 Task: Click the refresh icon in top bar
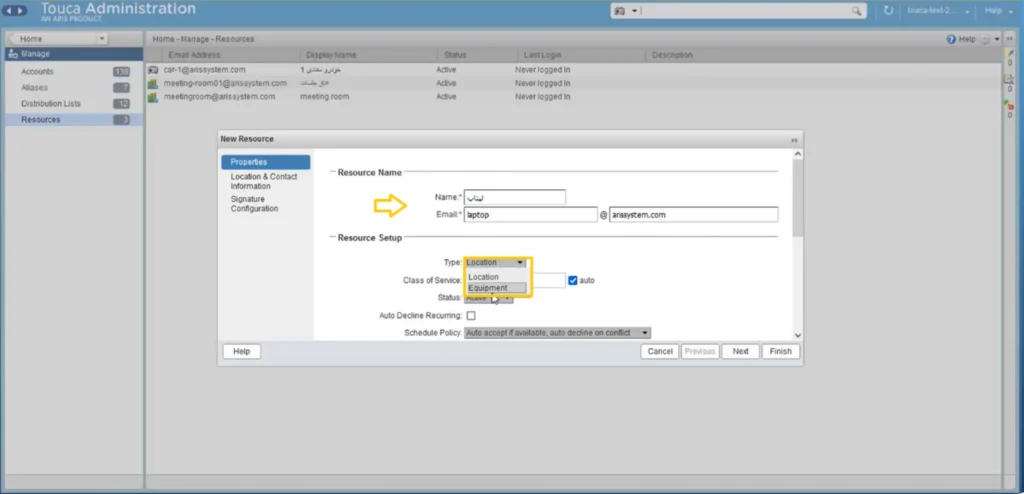[x=888, y=10]
